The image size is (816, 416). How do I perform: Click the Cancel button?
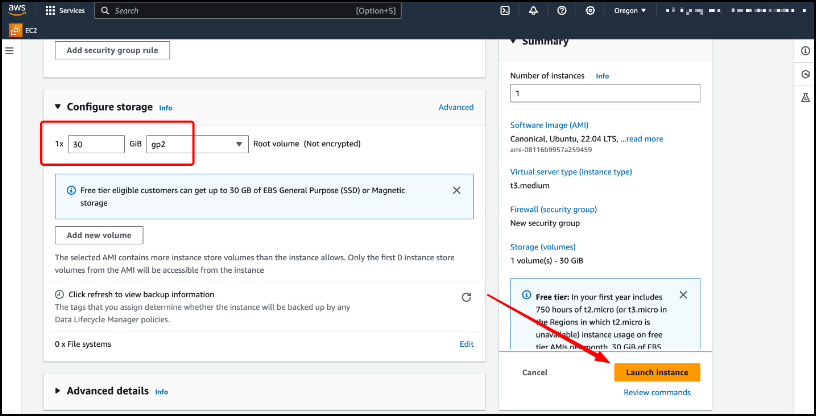534,372
